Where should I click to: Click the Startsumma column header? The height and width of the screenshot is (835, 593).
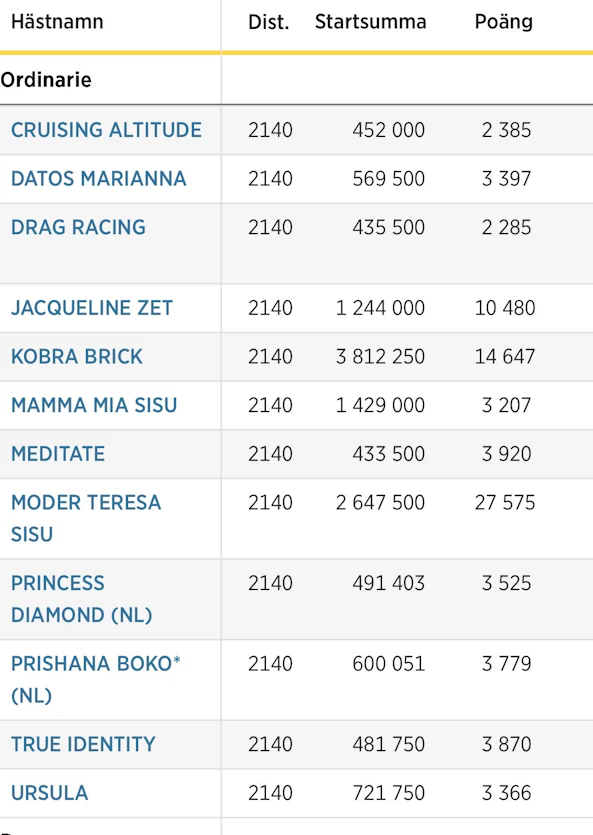pos(370,22)
